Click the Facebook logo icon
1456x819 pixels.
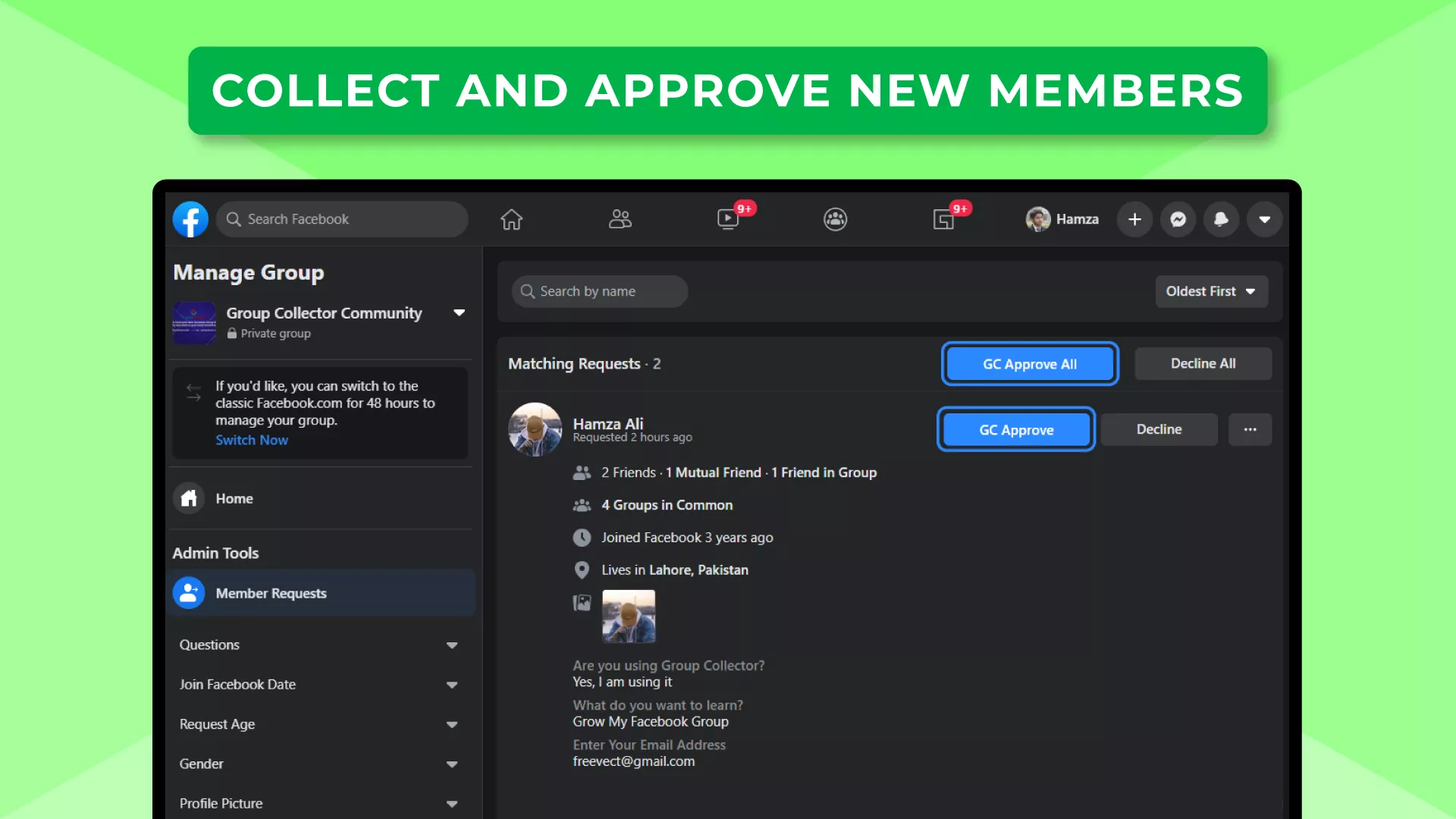pos(190,219)
